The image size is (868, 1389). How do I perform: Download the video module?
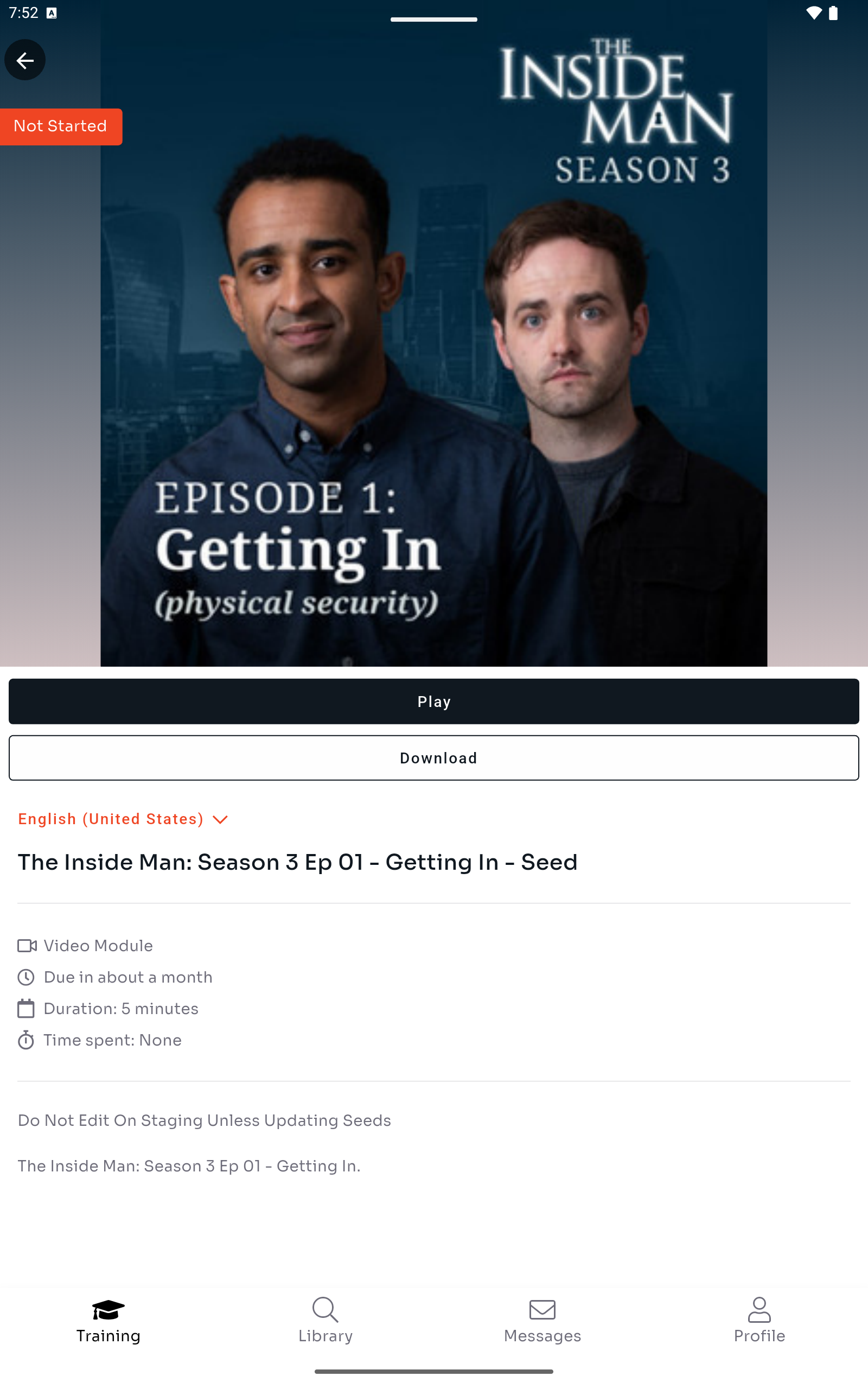click(x=434, y=757)
